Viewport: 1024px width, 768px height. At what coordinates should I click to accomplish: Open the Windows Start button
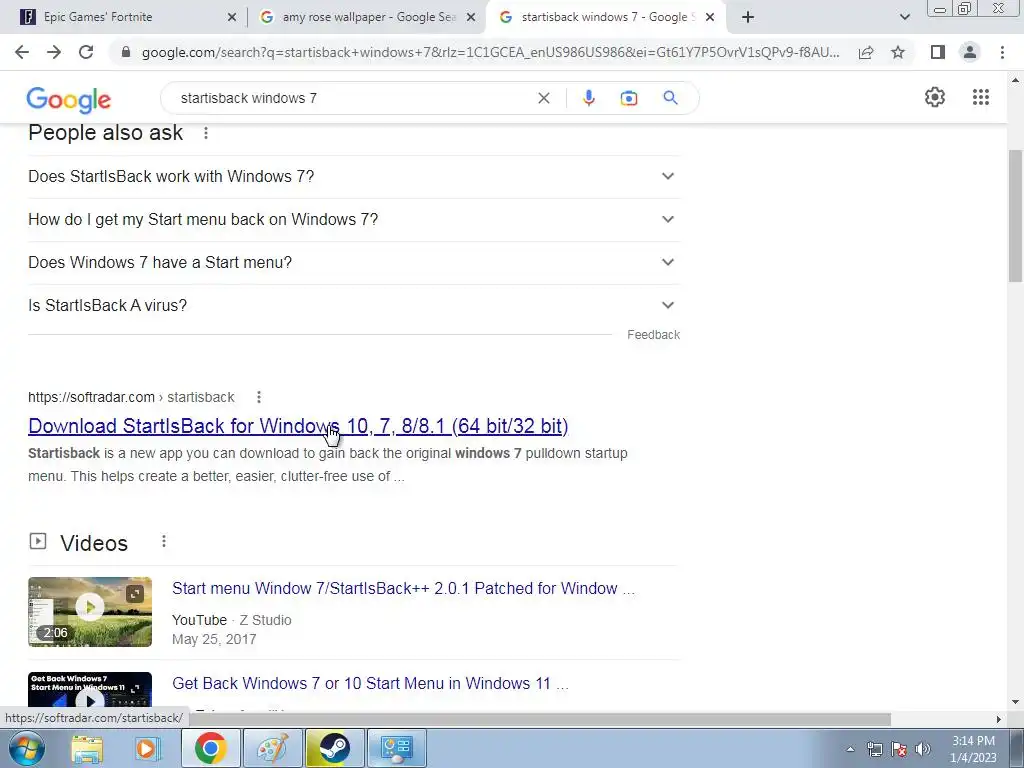26,748
